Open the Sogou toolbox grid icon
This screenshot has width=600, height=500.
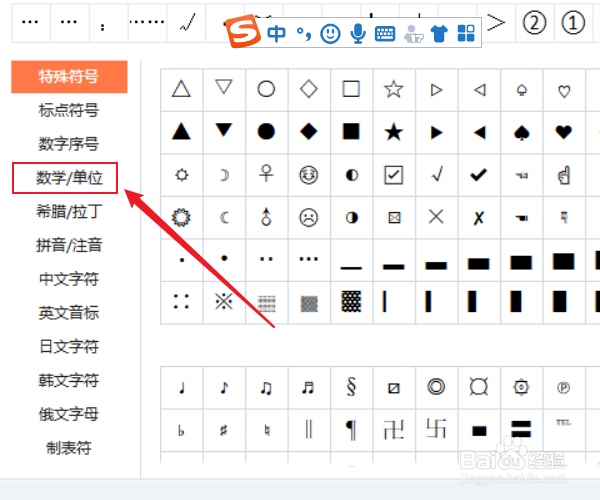(466, 33)
